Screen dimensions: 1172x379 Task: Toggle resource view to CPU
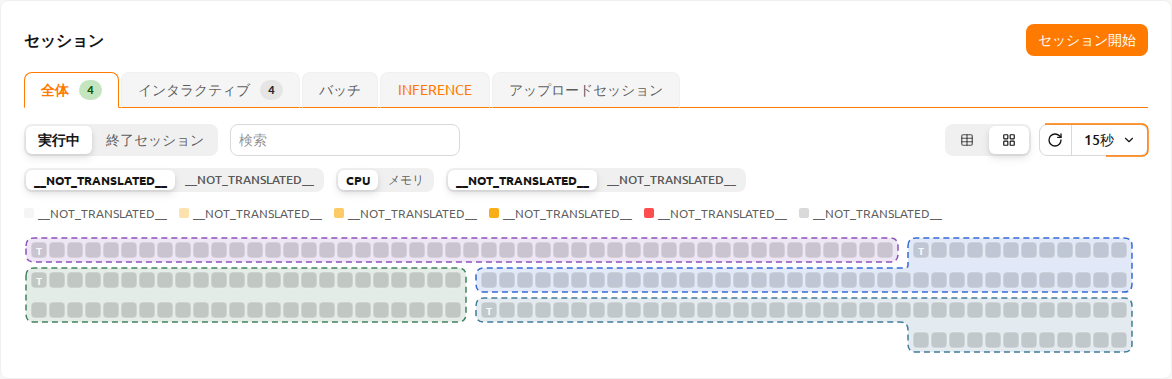358,180
